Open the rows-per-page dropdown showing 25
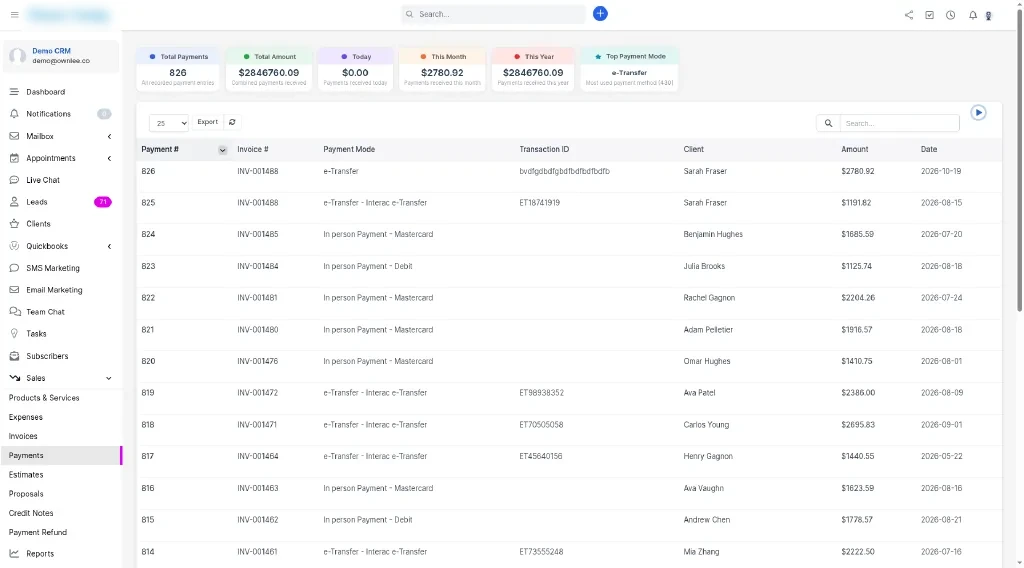Viewport: 1024px width, 568px height. 168,123
